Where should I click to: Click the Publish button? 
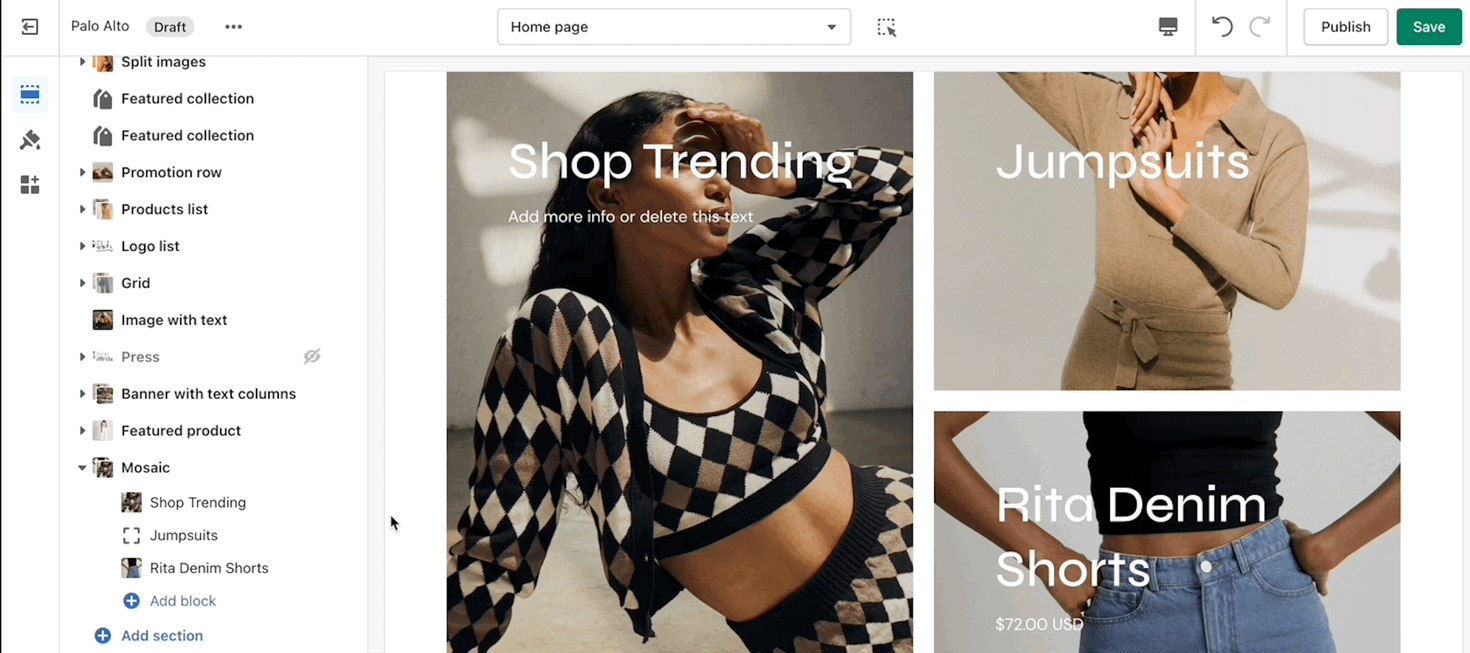click(1345, 27)
